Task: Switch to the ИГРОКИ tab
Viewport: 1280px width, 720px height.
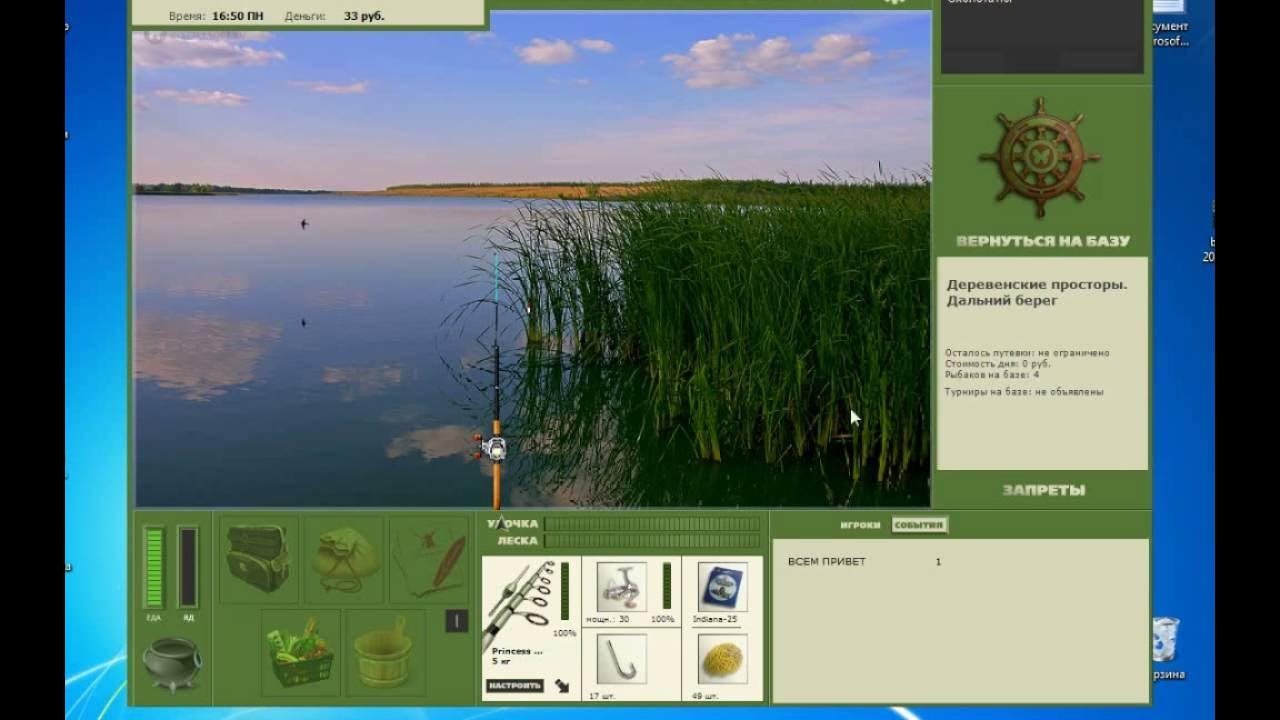Action: 861,525
